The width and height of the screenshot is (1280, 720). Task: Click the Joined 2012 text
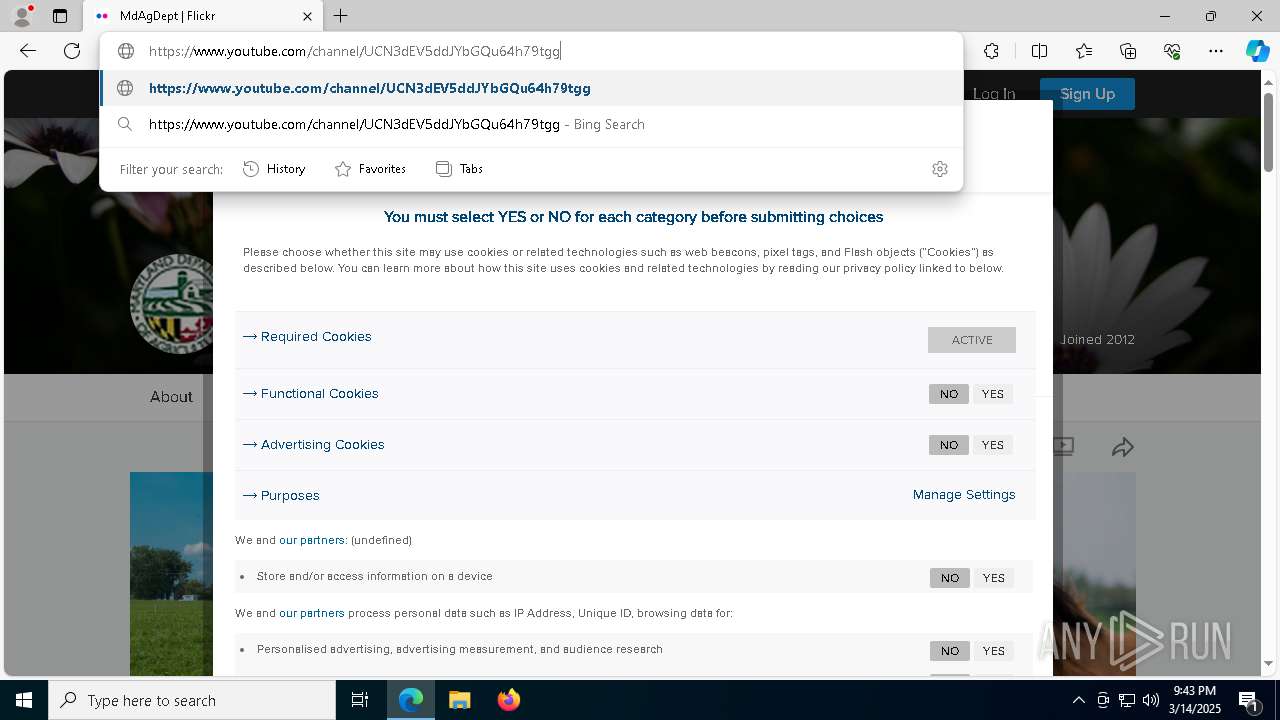click(1098, 340)
